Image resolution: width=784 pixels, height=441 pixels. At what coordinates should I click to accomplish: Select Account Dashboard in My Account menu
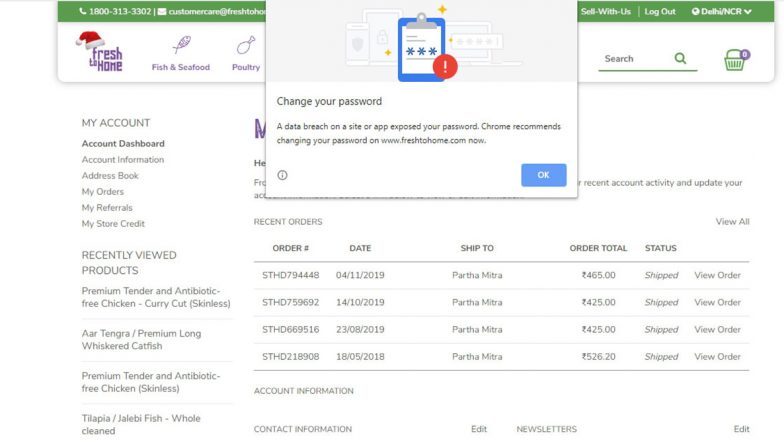pyautogui.click(x=123, y=144)
